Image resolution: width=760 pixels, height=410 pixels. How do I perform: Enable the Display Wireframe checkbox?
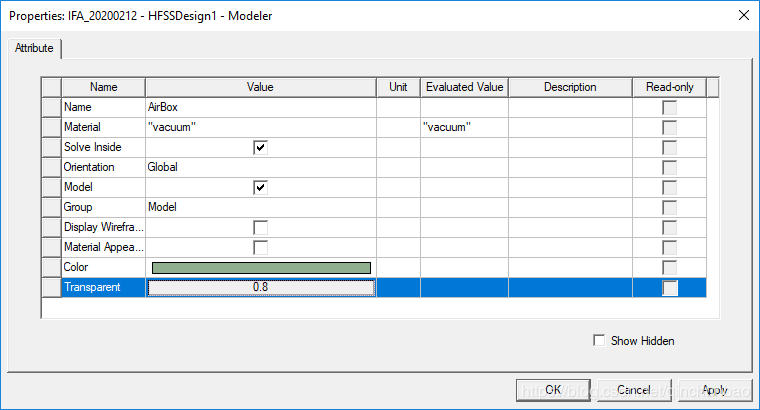tap(260, 227)
